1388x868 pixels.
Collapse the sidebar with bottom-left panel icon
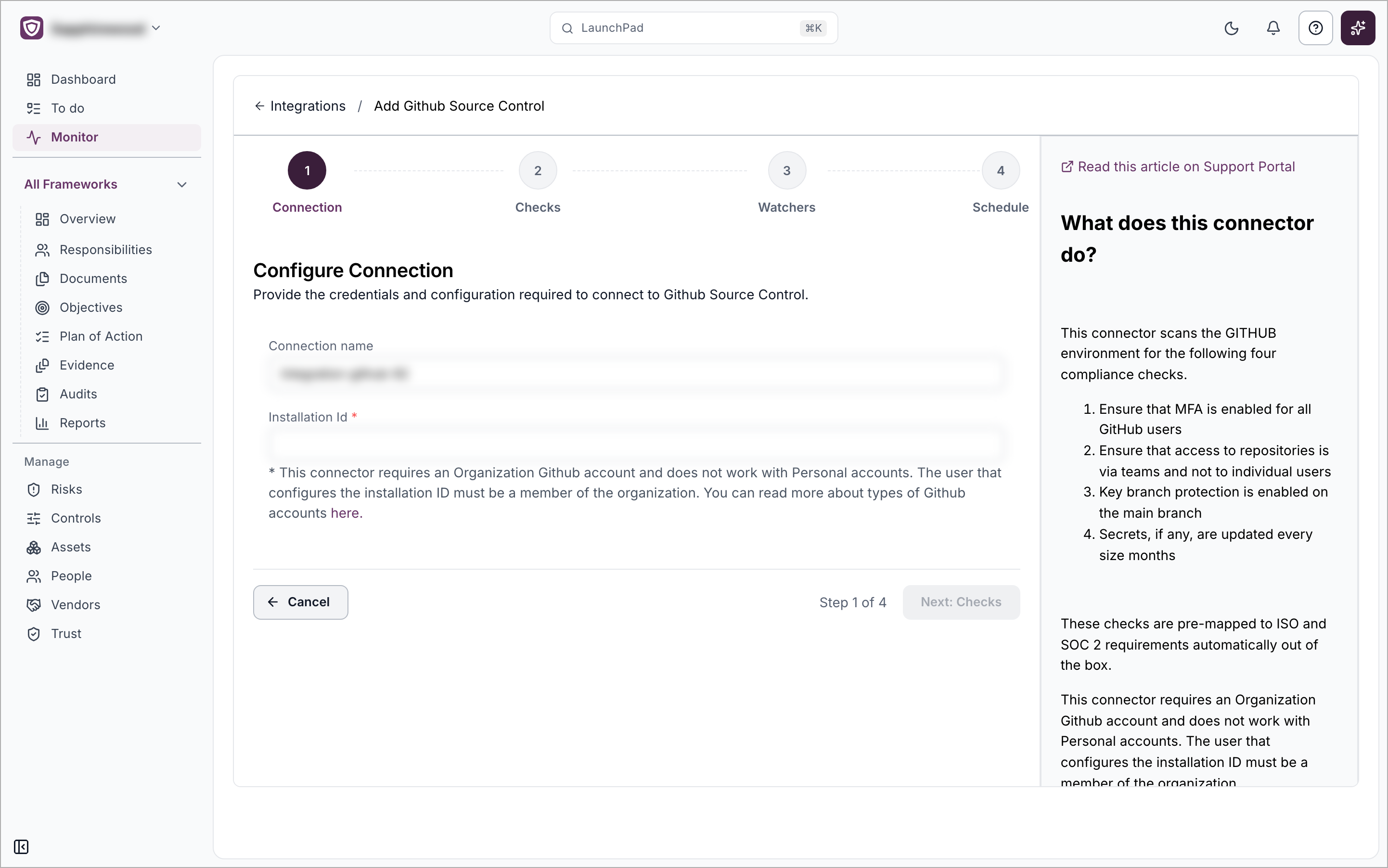[21, 847]
